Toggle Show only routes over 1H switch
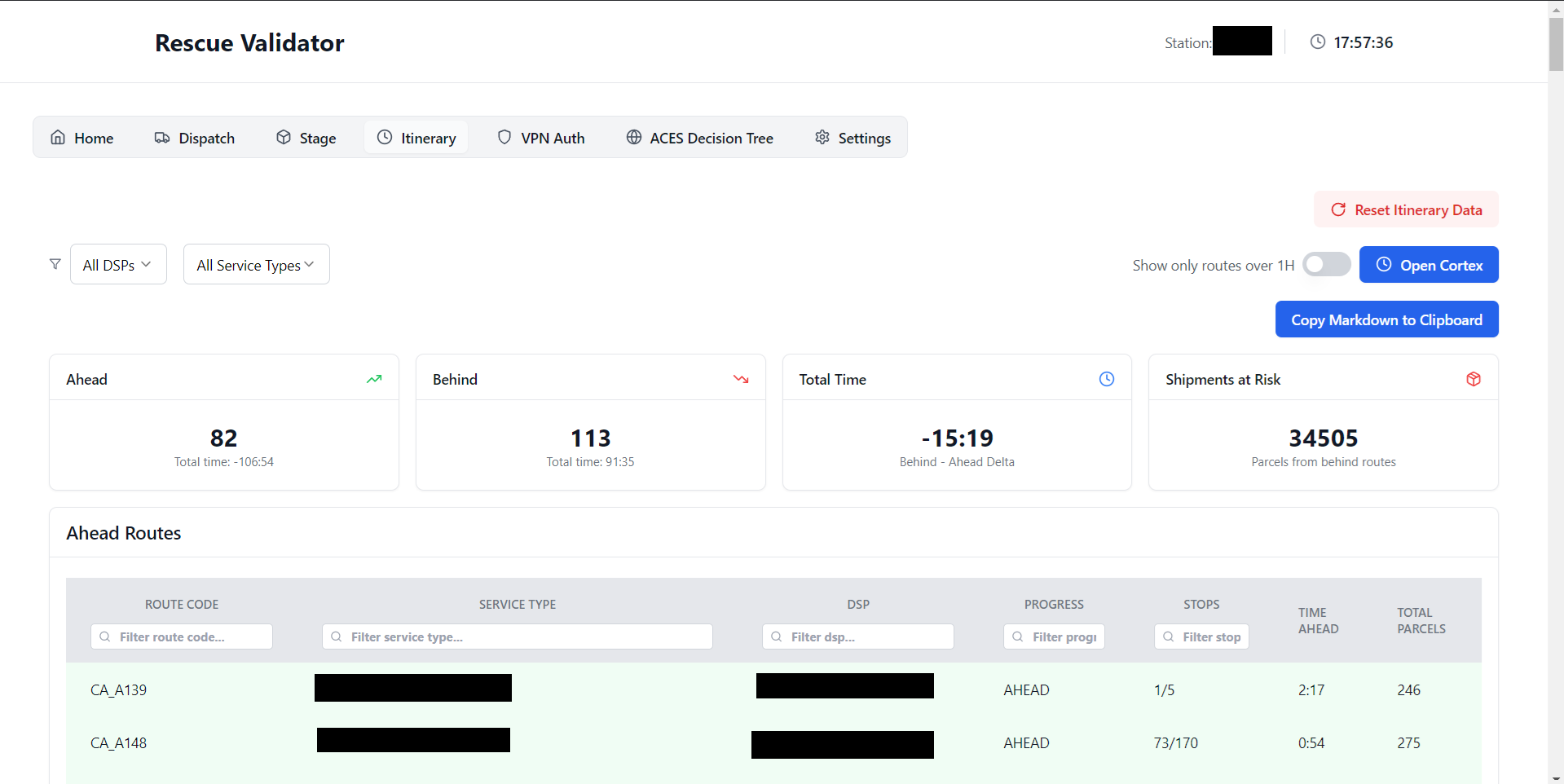Image resolution: width=1564 pixels, height=784 pixels. click(x=1326, y=265)
